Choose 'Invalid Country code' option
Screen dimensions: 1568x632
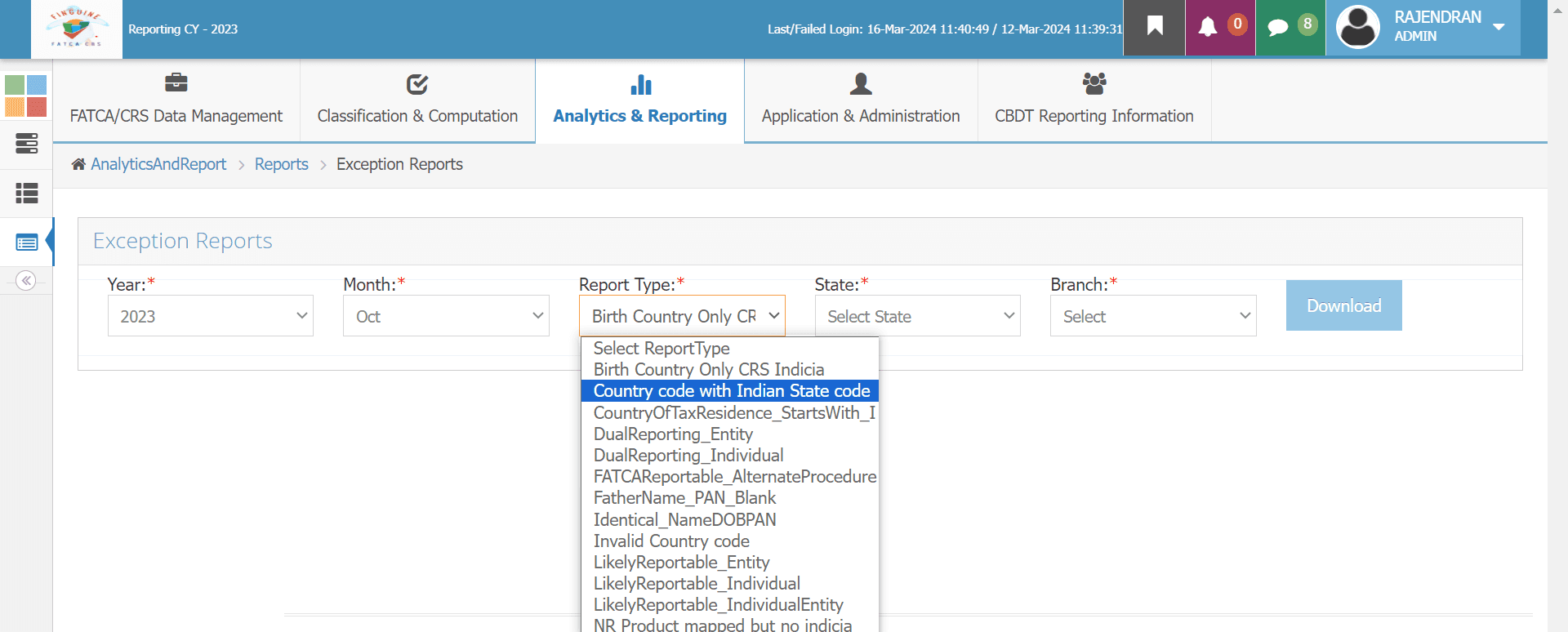click(729, 541)
